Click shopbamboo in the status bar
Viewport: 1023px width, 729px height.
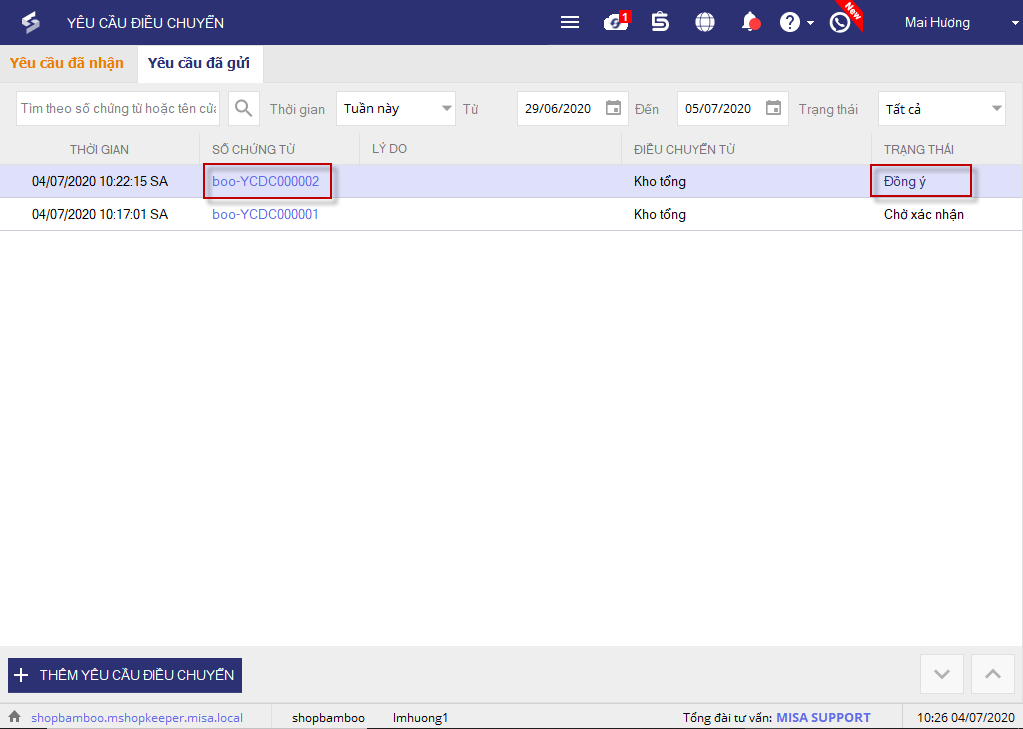[x=328, y=718]
